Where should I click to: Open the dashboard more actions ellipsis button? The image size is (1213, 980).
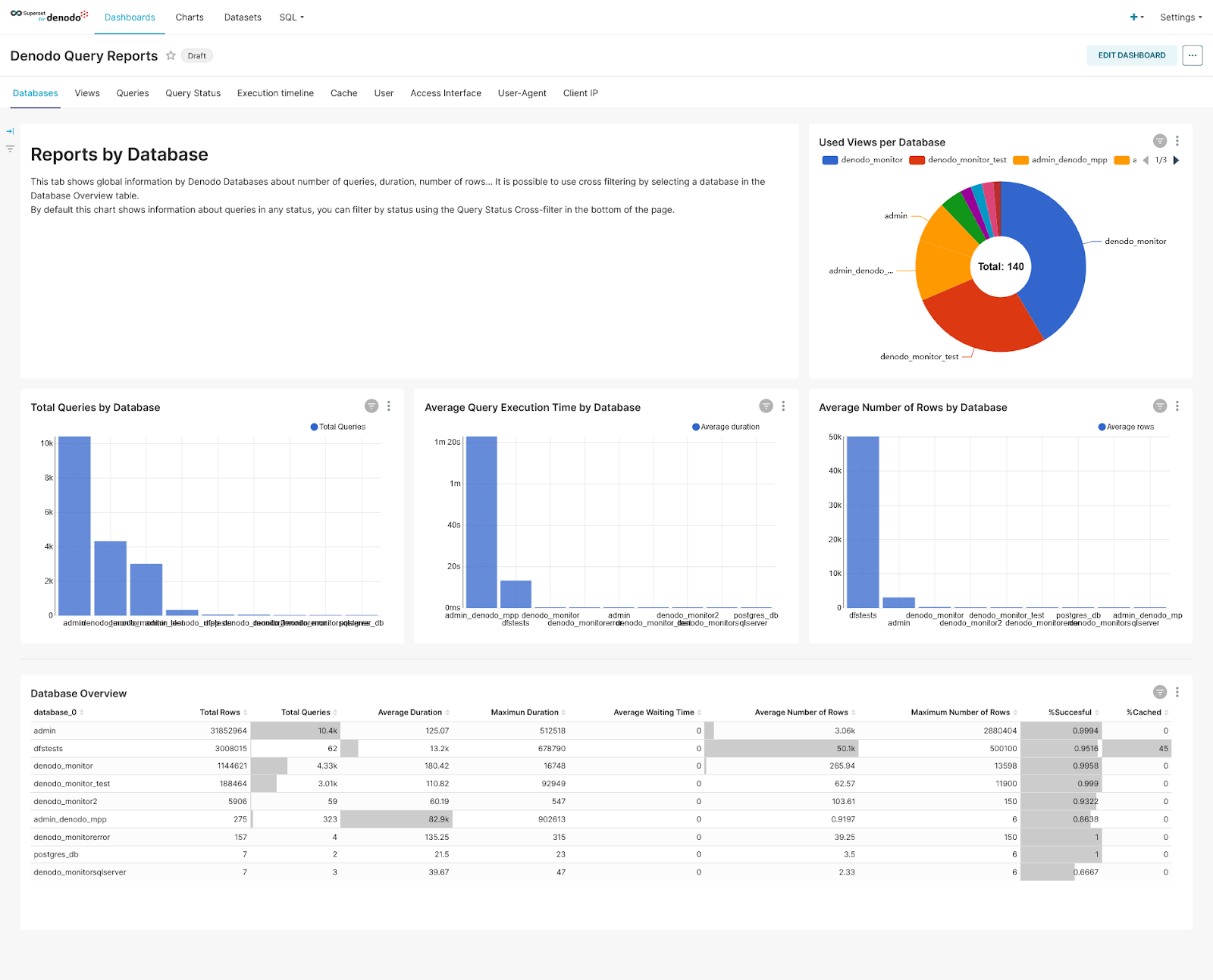tap(1193, 55)
